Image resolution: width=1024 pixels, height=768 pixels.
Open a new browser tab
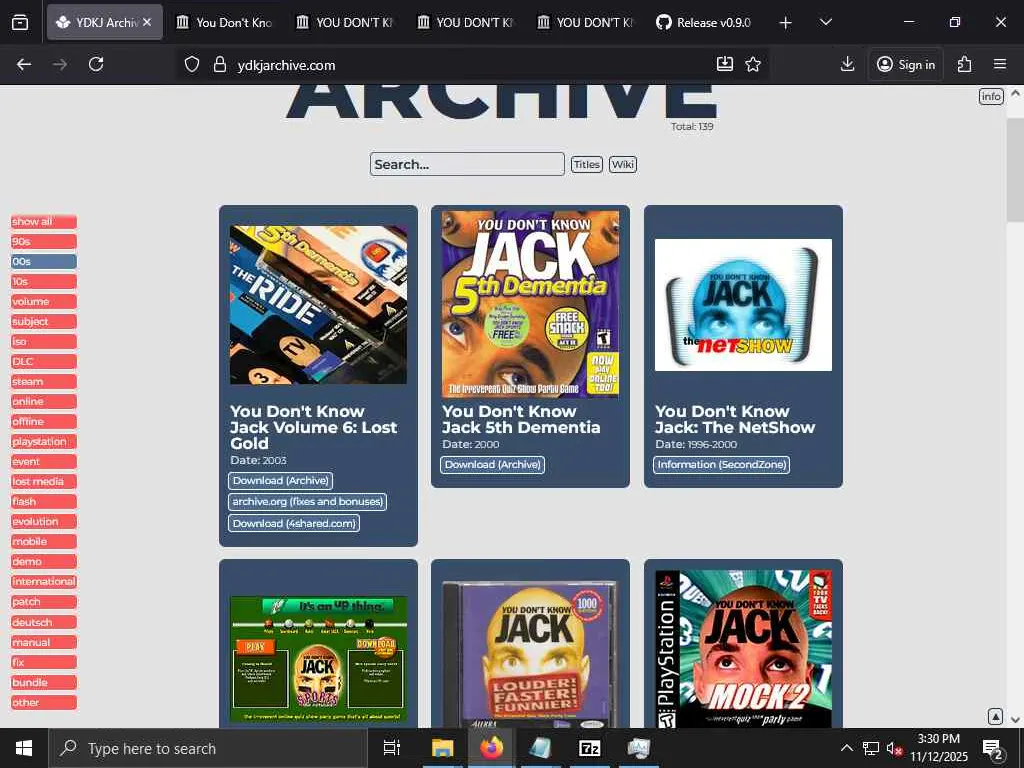786,22
